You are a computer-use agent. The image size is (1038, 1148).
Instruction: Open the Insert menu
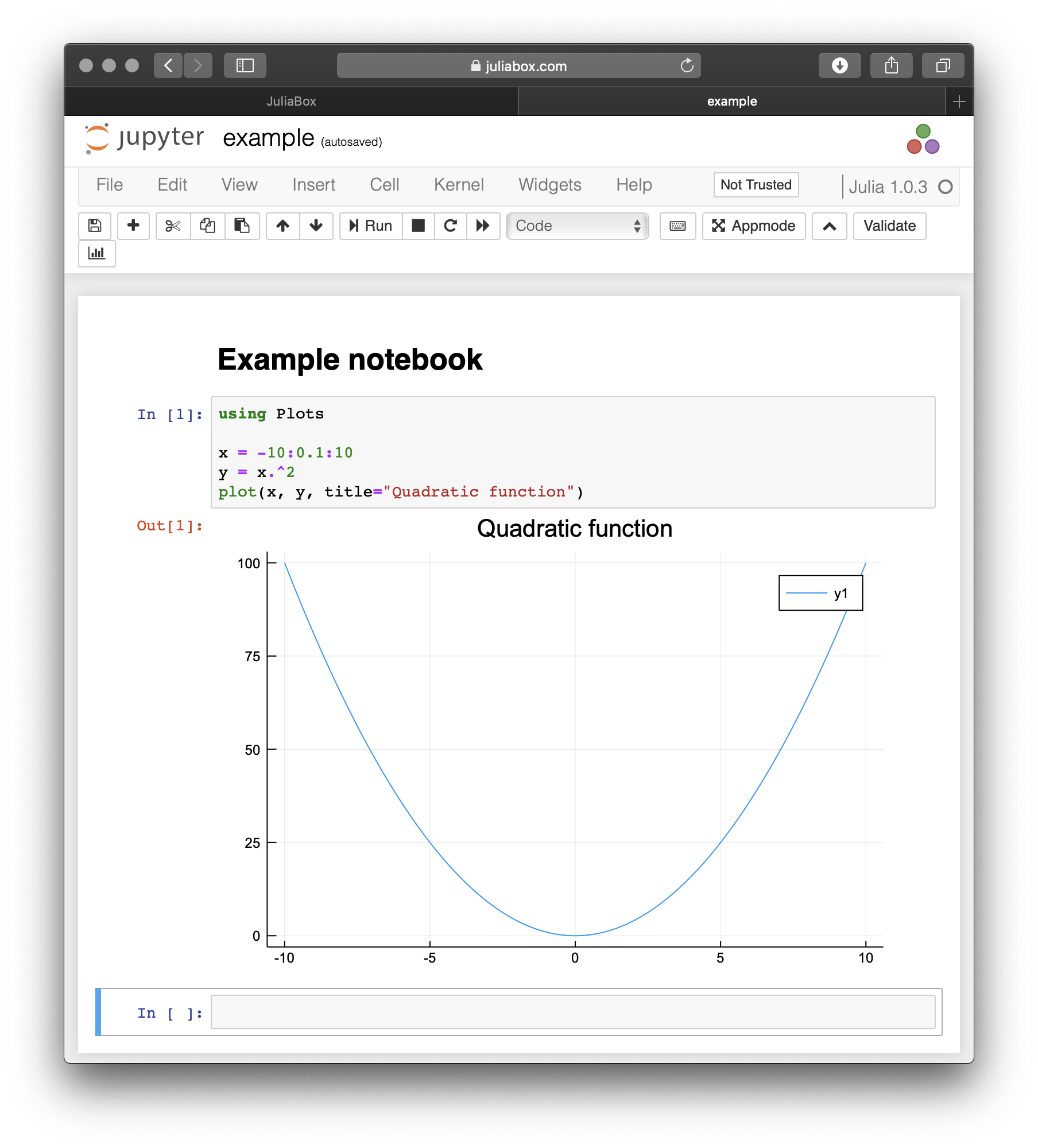[313, 185]
